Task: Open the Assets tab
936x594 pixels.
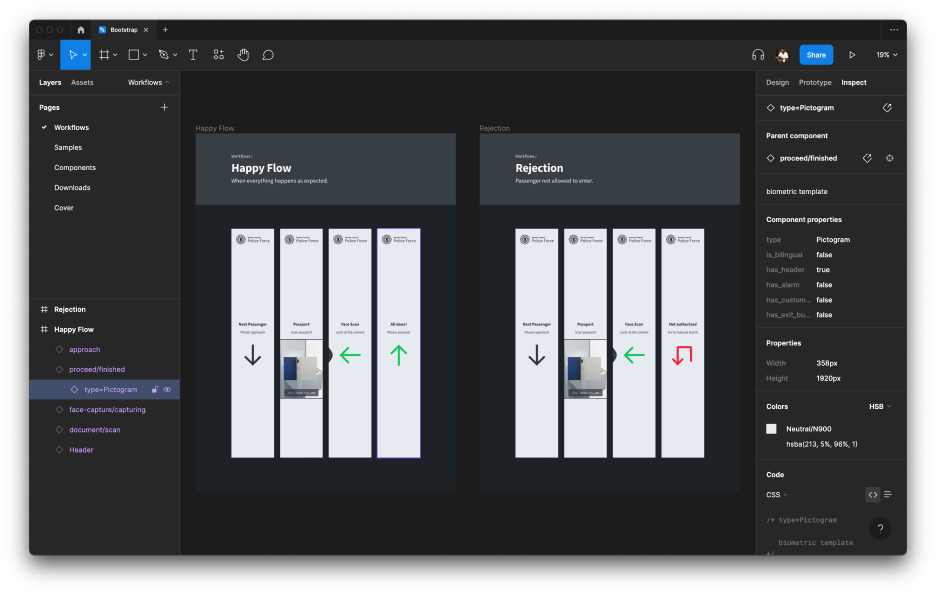Action: [x=82, y=82]
